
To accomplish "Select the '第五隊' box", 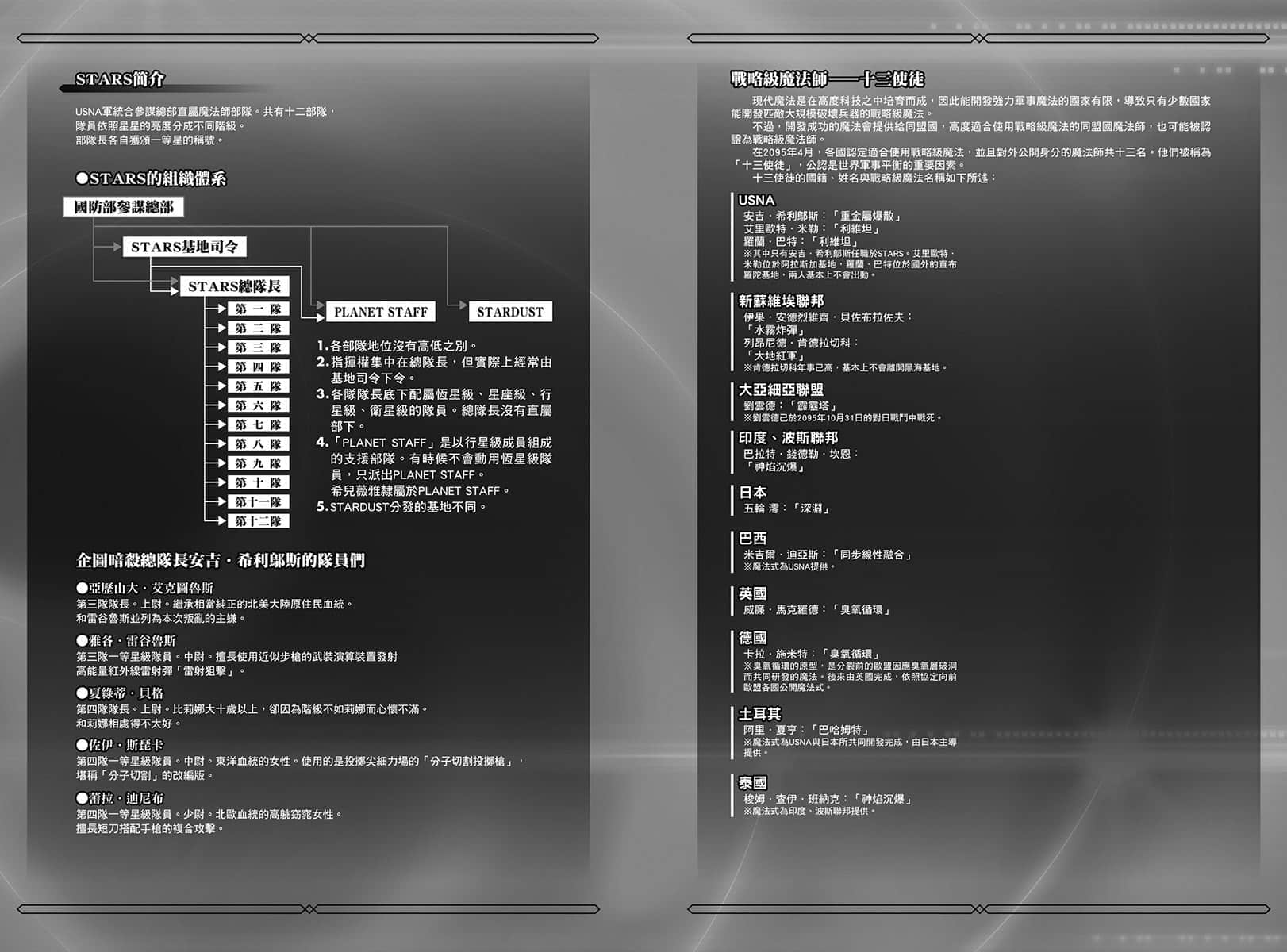I will 259,386.
